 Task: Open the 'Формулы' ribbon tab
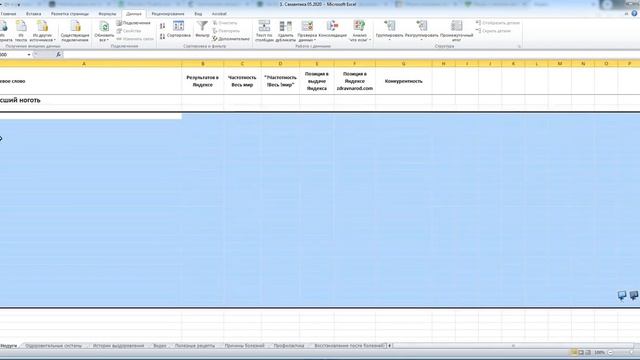coord(107,14)
